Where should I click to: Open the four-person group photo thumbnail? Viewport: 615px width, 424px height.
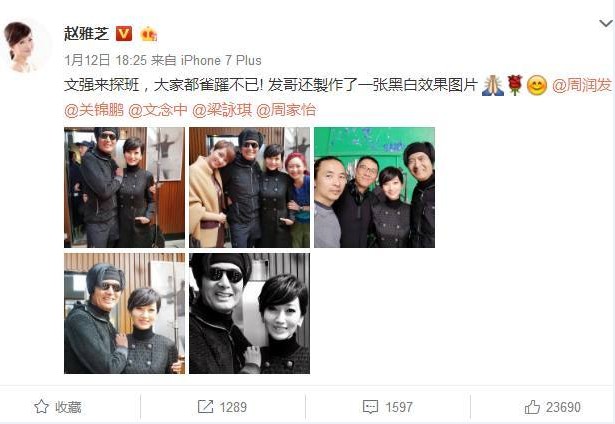[x=249, y=187]
